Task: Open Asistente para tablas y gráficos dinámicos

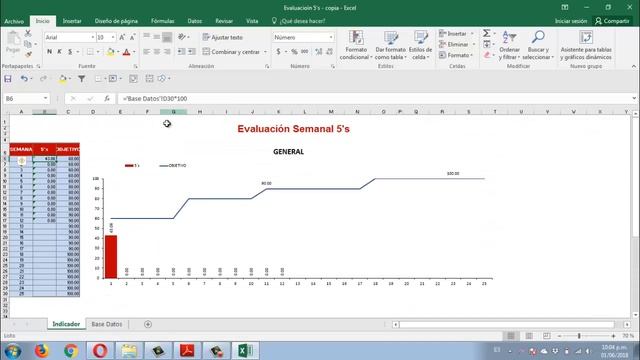Action: [x=586, y=45]
